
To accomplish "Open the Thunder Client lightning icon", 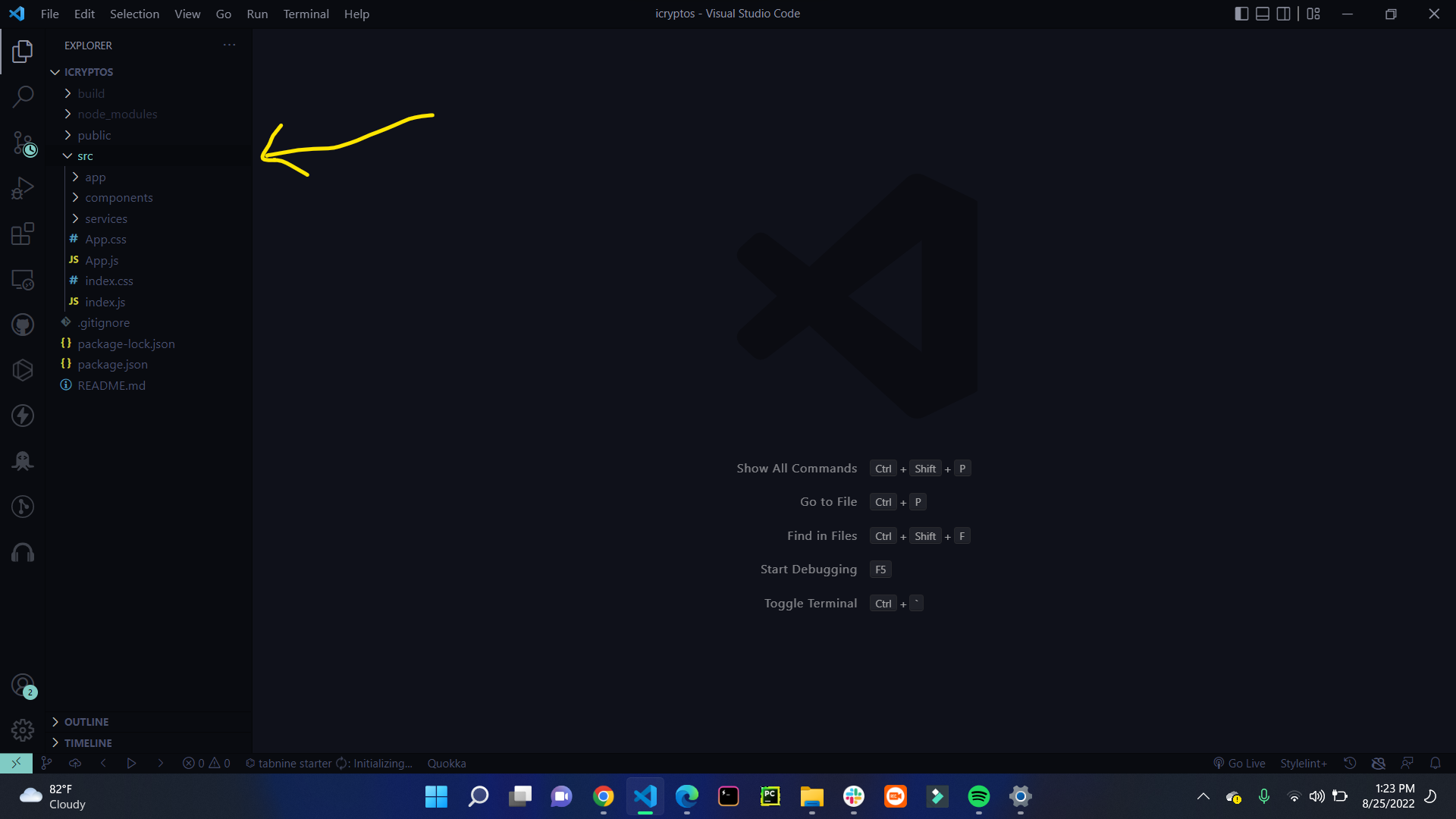I will pos(23,416).
